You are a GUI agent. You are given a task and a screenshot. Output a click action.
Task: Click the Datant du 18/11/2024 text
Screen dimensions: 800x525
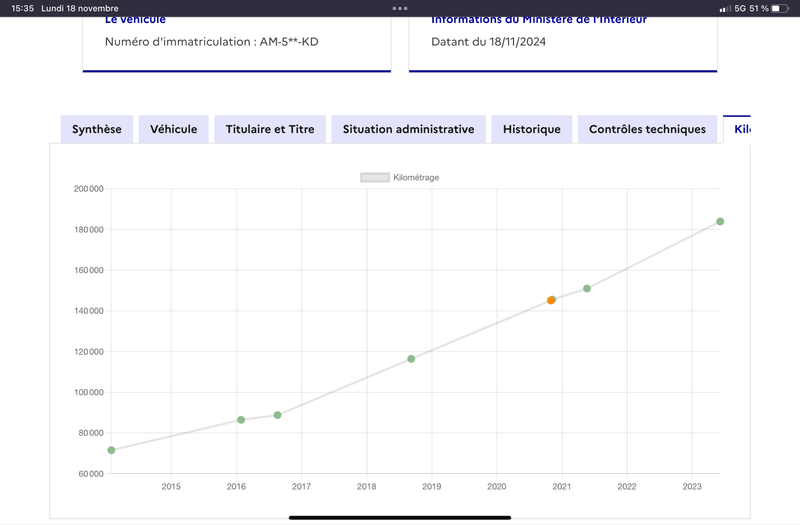pyautogui.click(x=488, y=42)
